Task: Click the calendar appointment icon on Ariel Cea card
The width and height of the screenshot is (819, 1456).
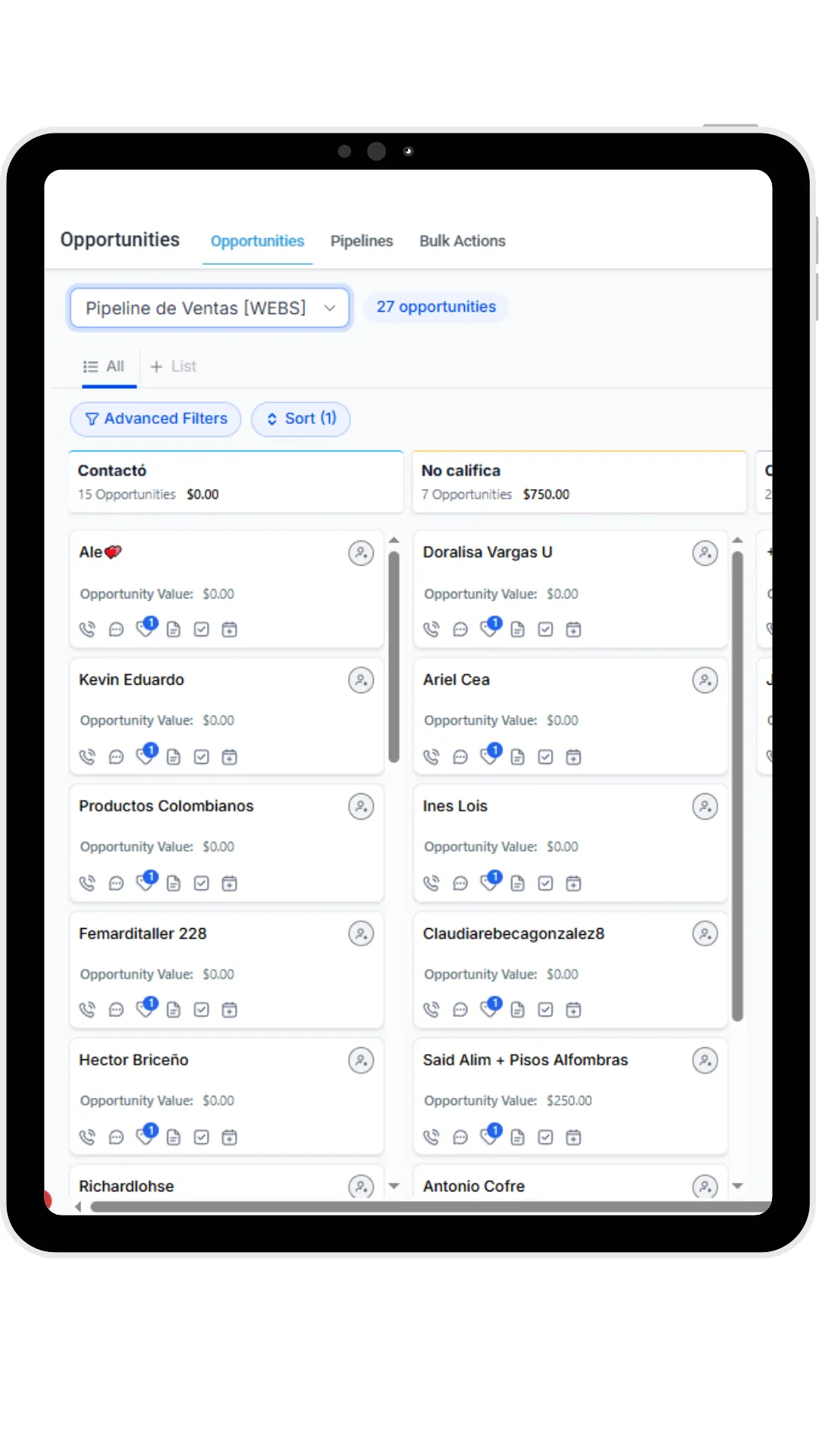Action: (x=574, y=757)
